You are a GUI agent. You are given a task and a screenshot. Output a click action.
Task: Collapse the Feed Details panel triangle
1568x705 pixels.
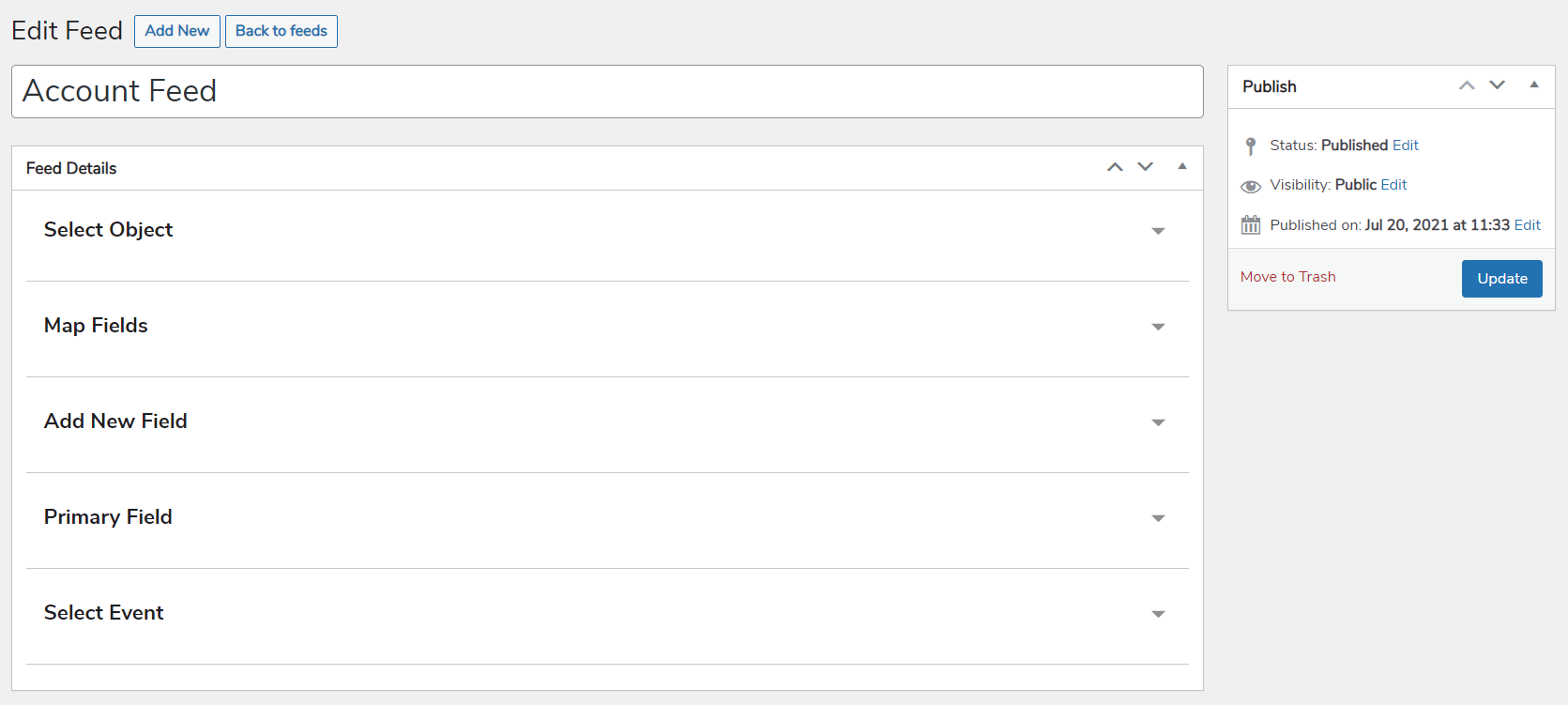tap(1182, 166)
